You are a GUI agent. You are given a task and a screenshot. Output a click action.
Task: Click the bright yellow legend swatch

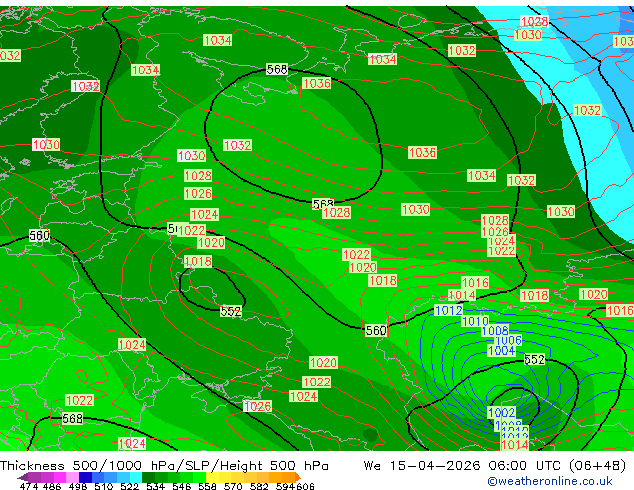click(212, 477)
